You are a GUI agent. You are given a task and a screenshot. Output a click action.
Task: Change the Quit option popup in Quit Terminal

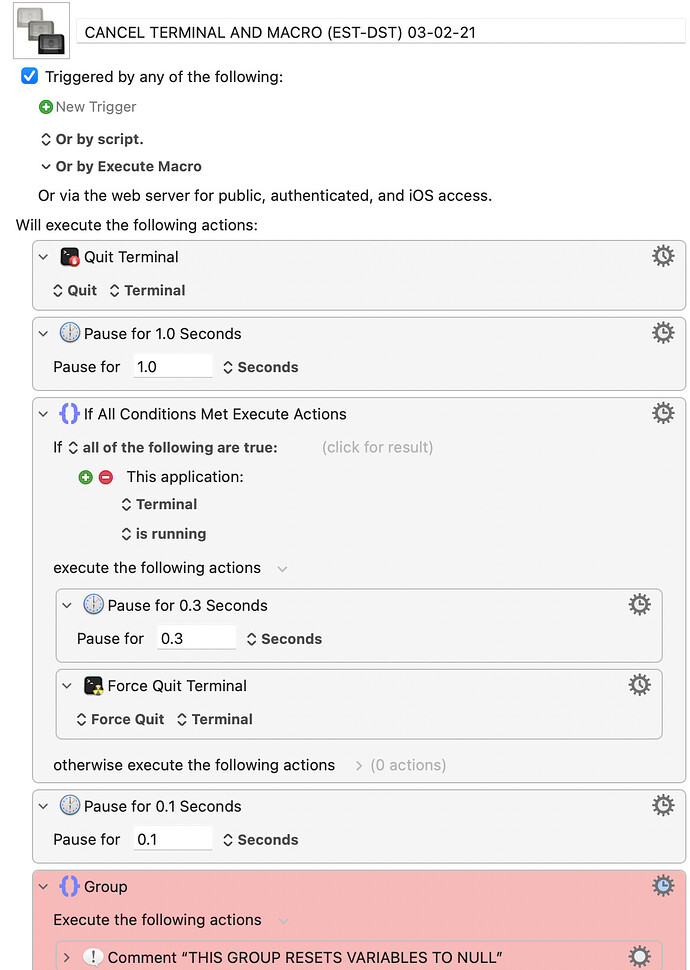tap(75, 290)
